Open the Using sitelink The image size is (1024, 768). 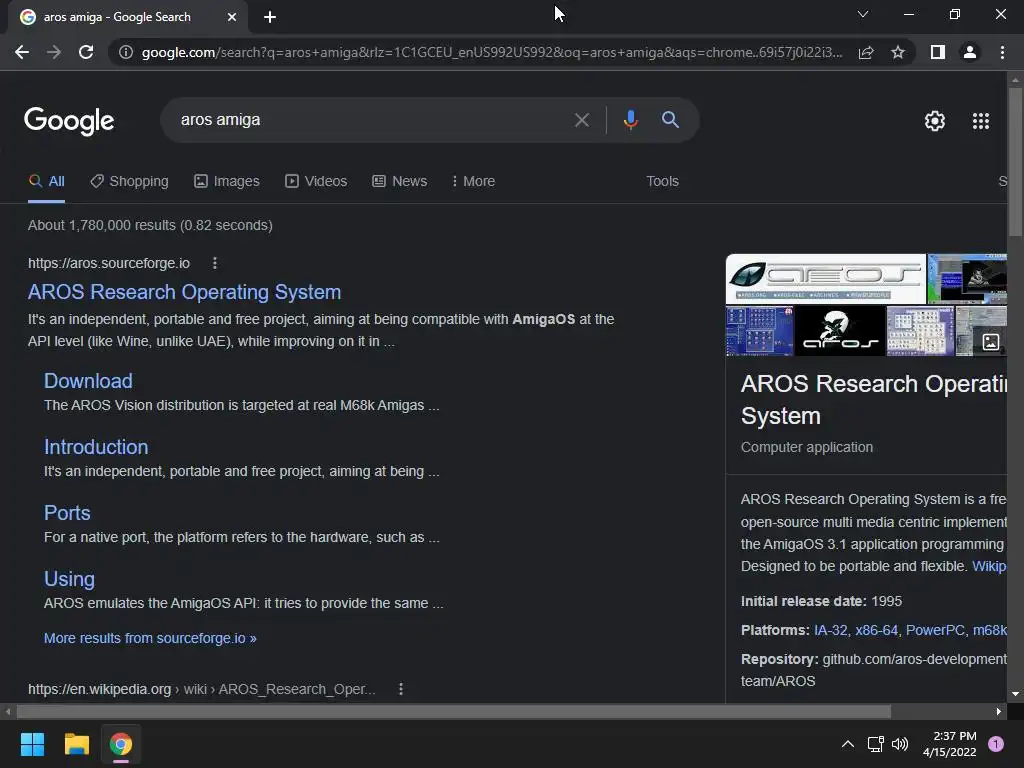point(69,579)
